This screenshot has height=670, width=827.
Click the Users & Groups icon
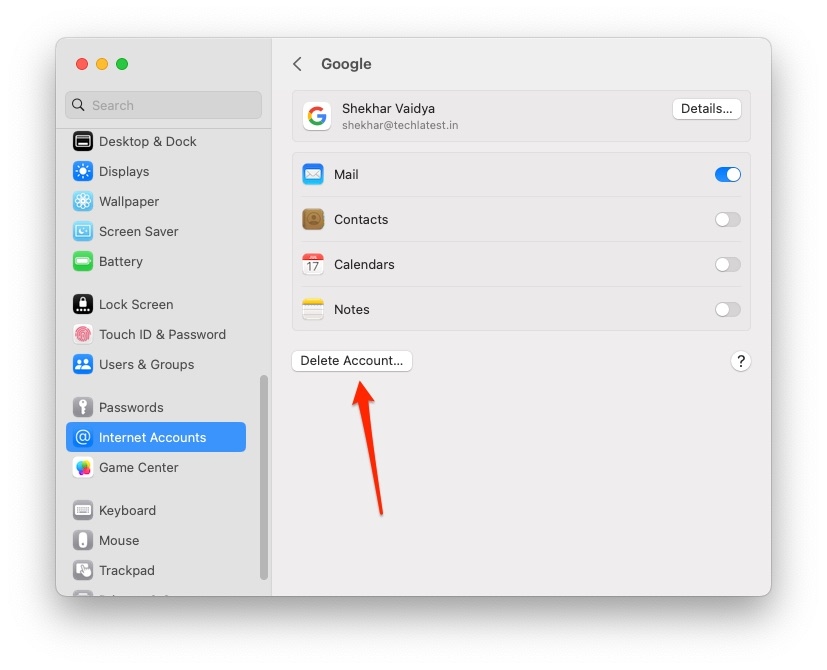click(83, 365)
